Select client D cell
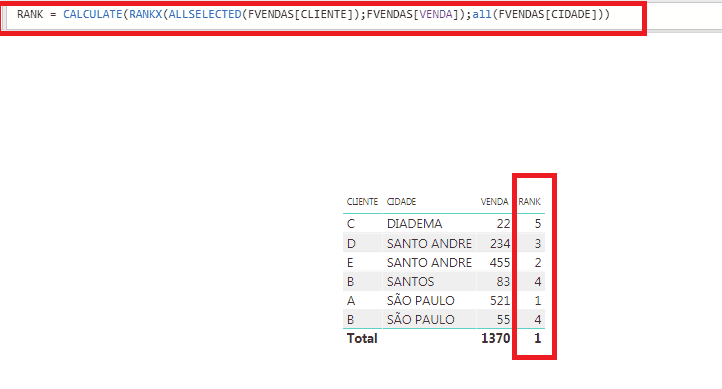The width and height of the screenshot is (722, 389). [351, 244]
